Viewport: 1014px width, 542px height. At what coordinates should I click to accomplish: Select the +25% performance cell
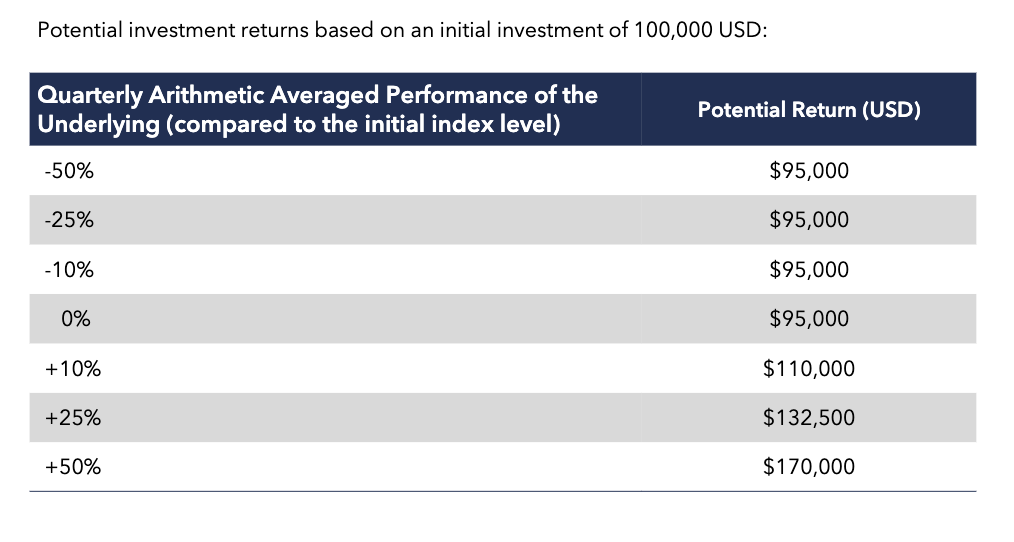[73, 418]
